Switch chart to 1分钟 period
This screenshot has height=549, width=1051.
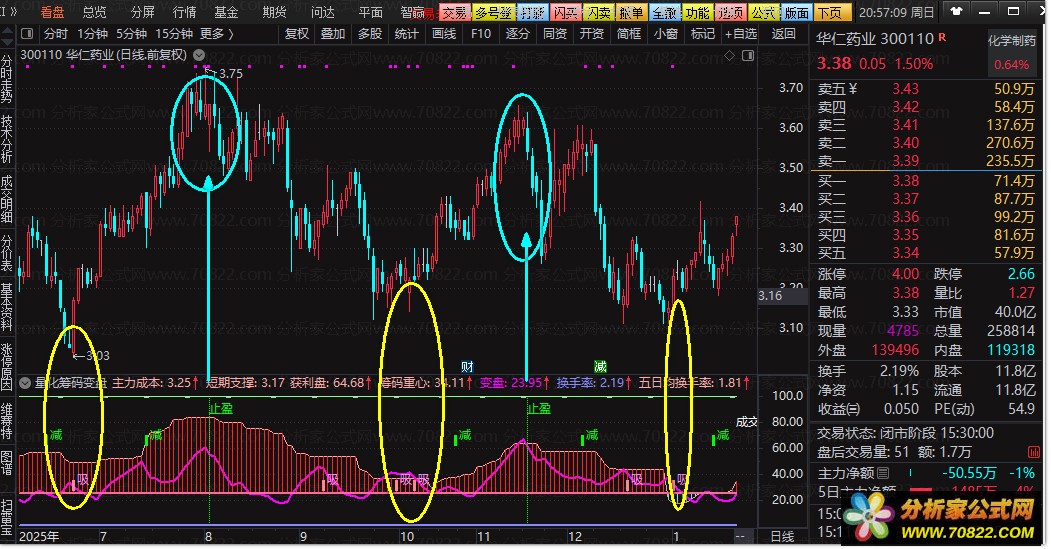point(92,34)
